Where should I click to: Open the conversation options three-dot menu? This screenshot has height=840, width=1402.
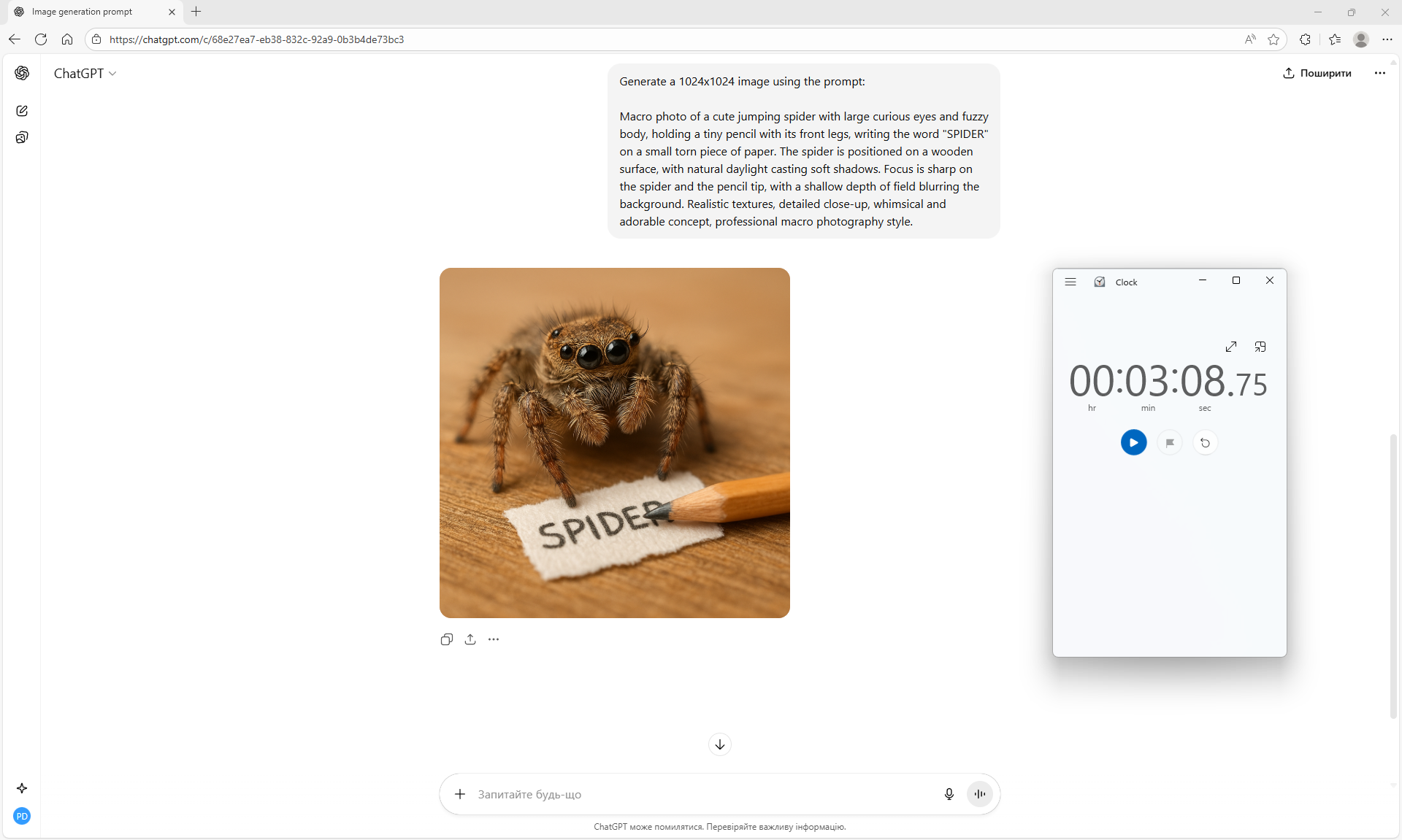[x=1379, y=73]
